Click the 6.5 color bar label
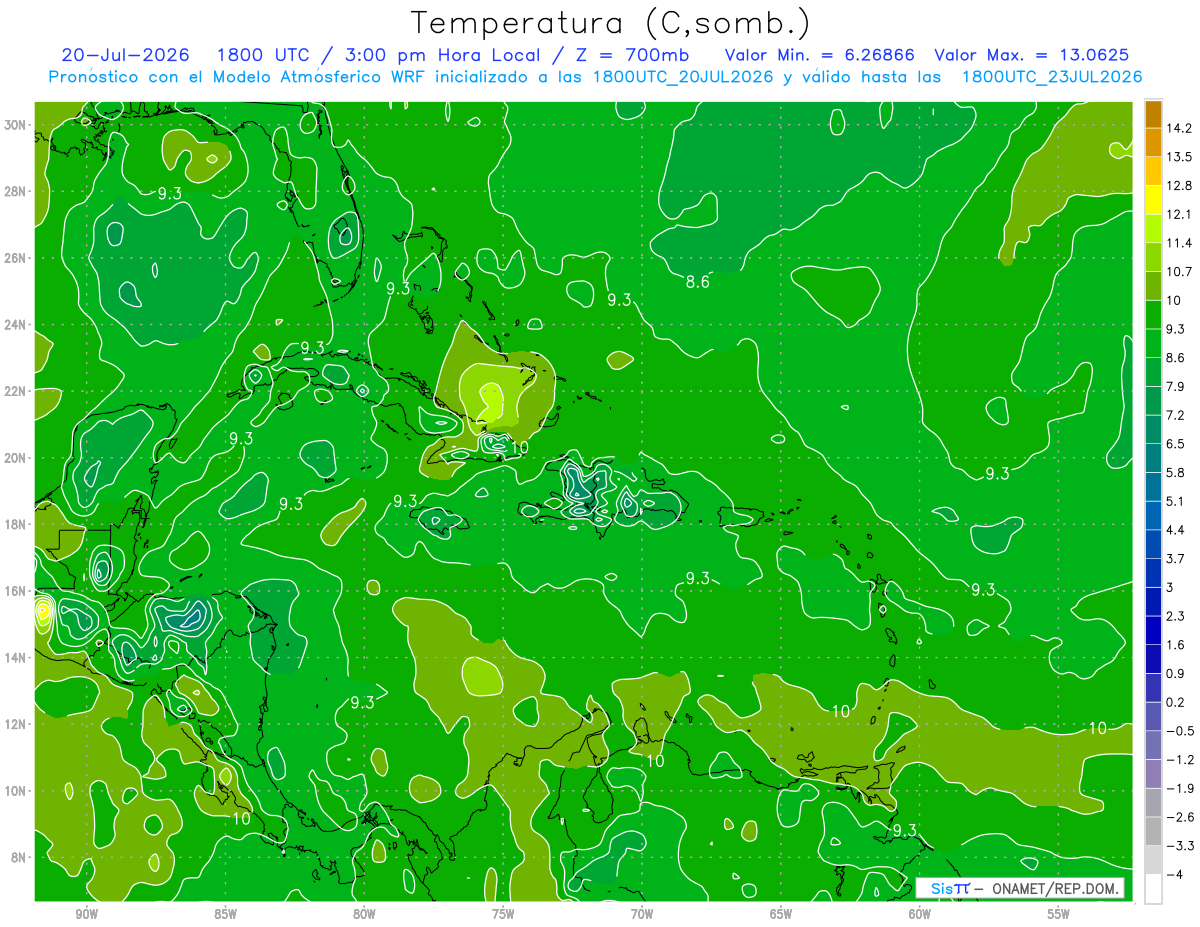The height and width of the screenshot is (927, 1200). (1177, 443)
